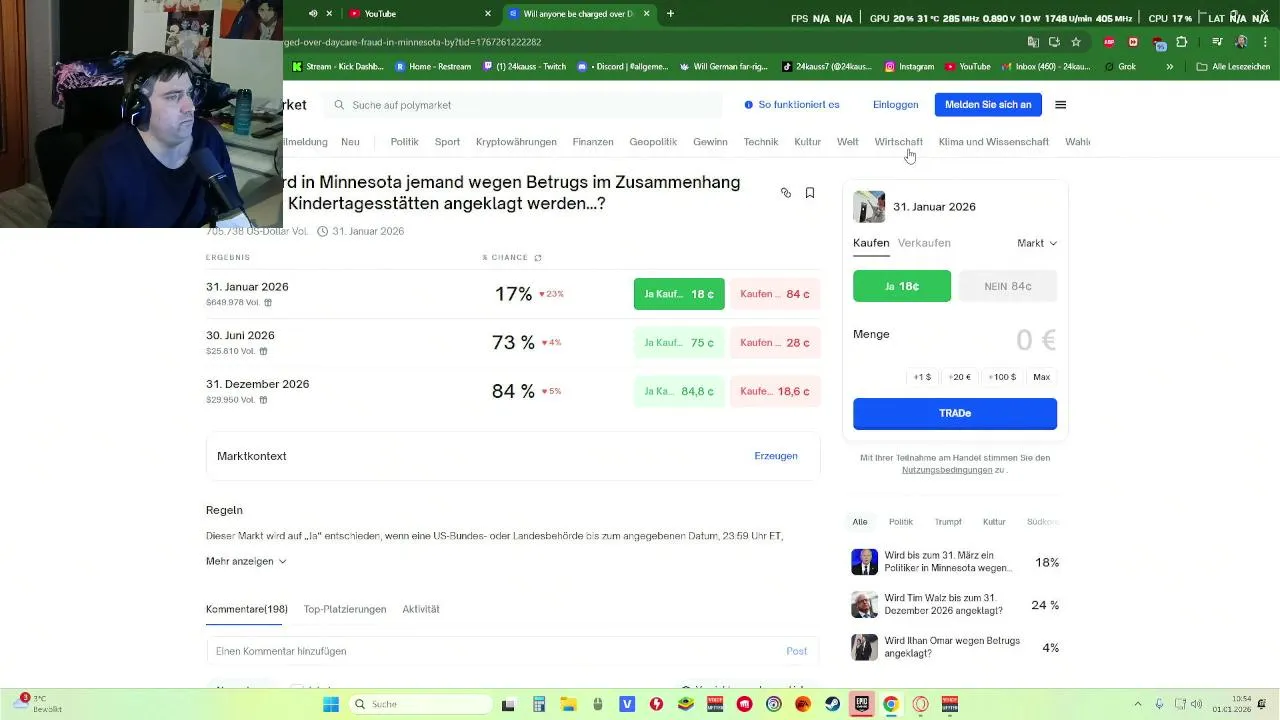
Task: Refresh the % chance column icon
Action: (538, 258)
